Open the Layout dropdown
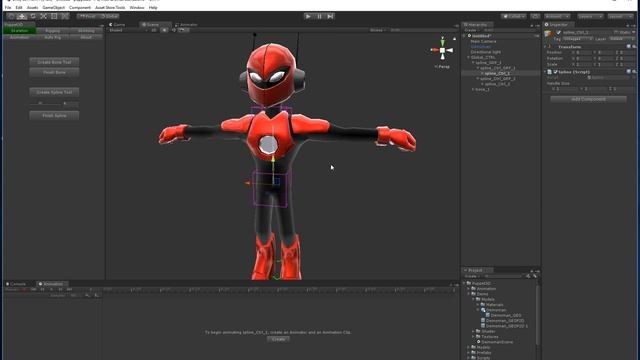 point(620,16)
